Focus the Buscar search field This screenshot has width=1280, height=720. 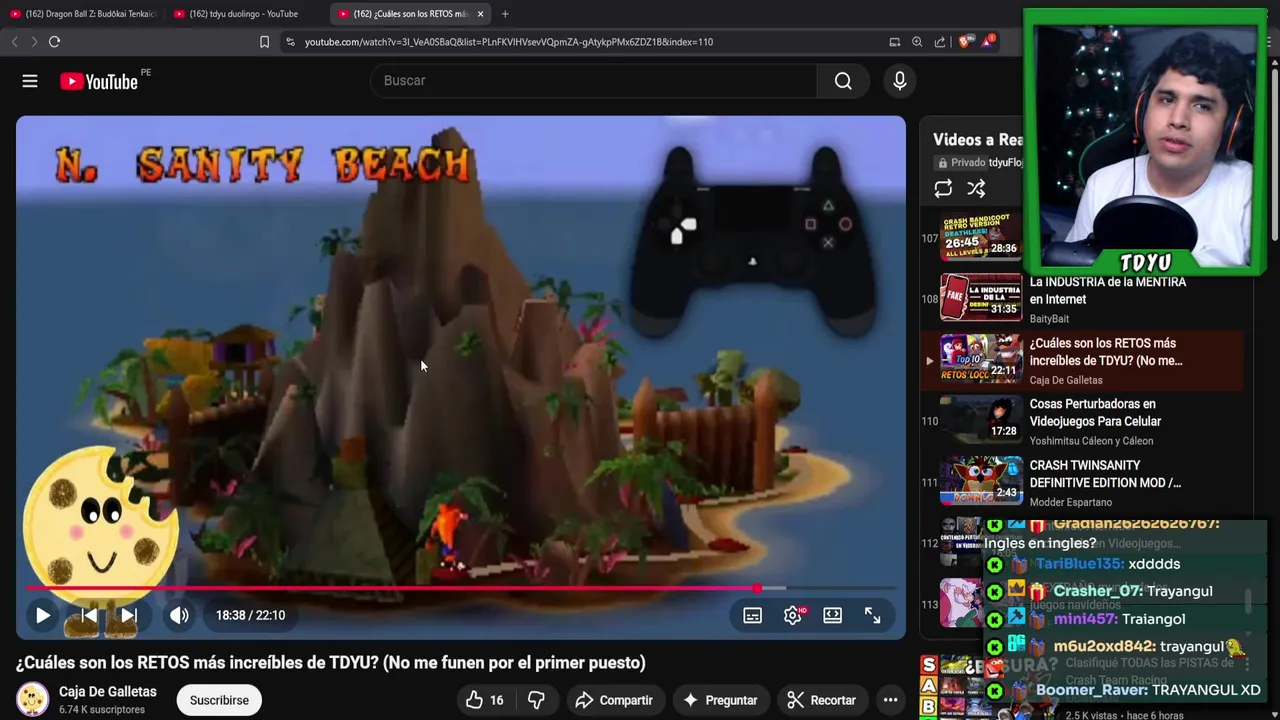pyautogui.click(x=594, y=81)
